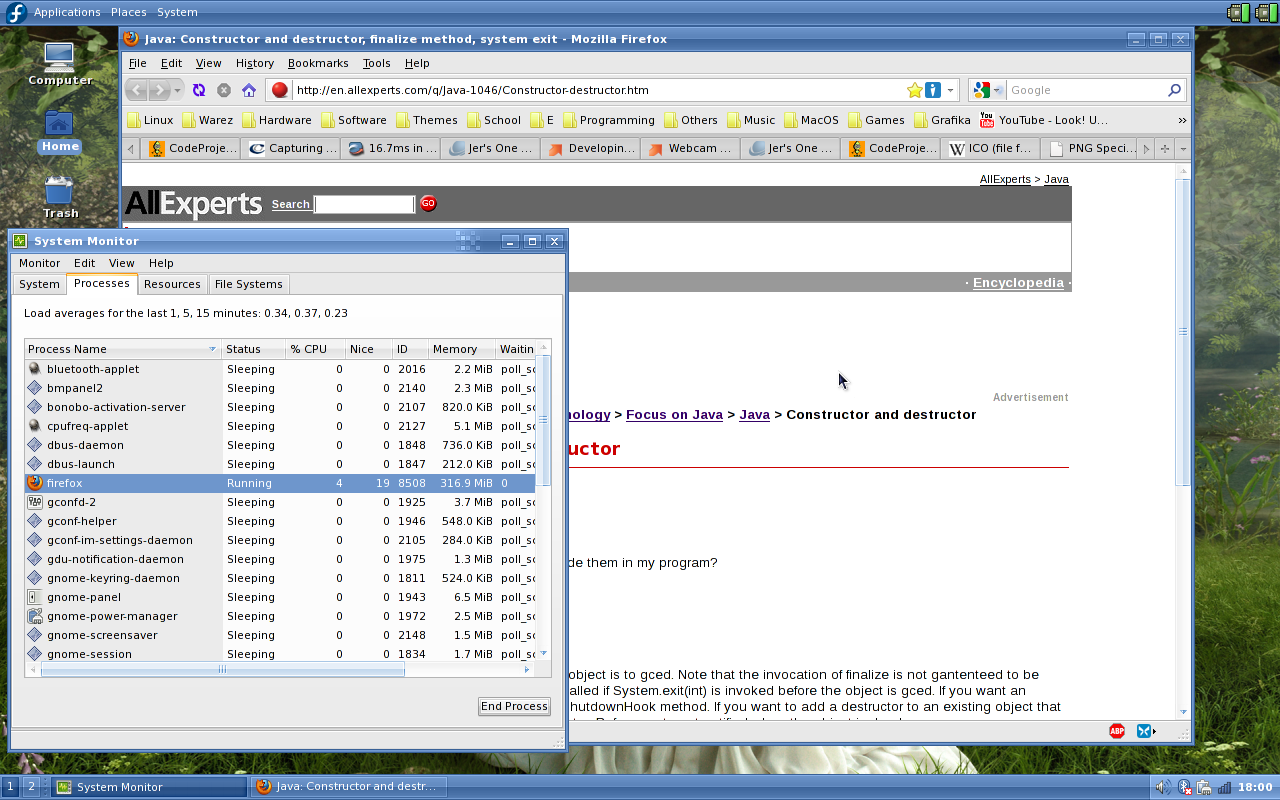1280x800 pixels.
Task: Switch to workspace 2 in the pager
Action: pyautogui.click(x=31, y=787)
